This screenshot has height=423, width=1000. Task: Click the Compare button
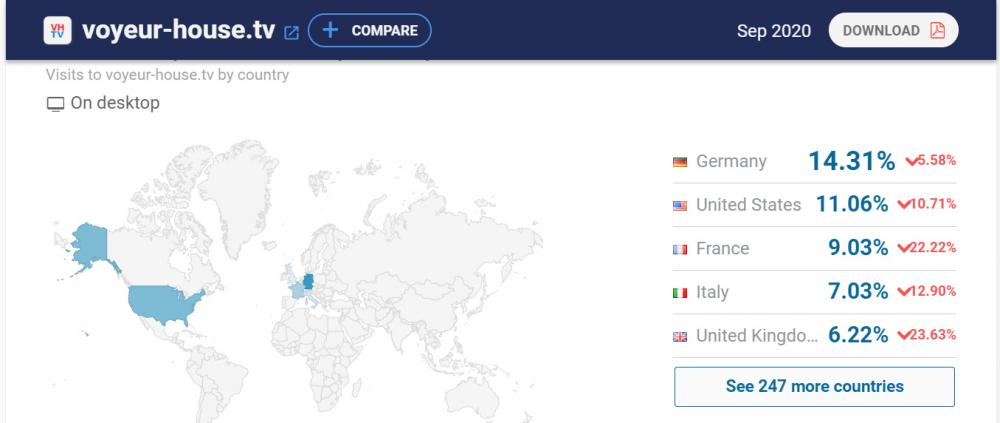pos(369,30)
